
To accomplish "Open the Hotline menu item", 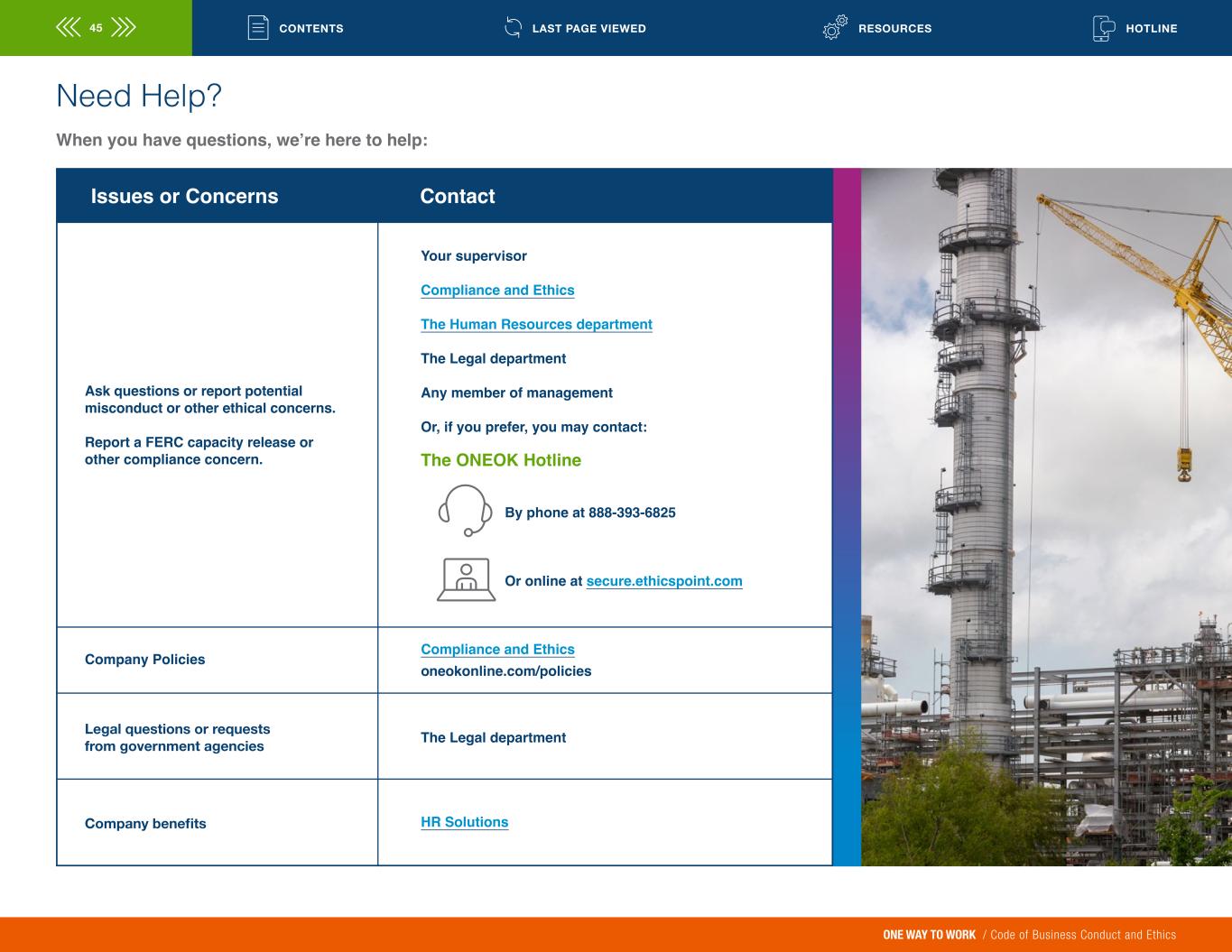I will click(1151, 28).
